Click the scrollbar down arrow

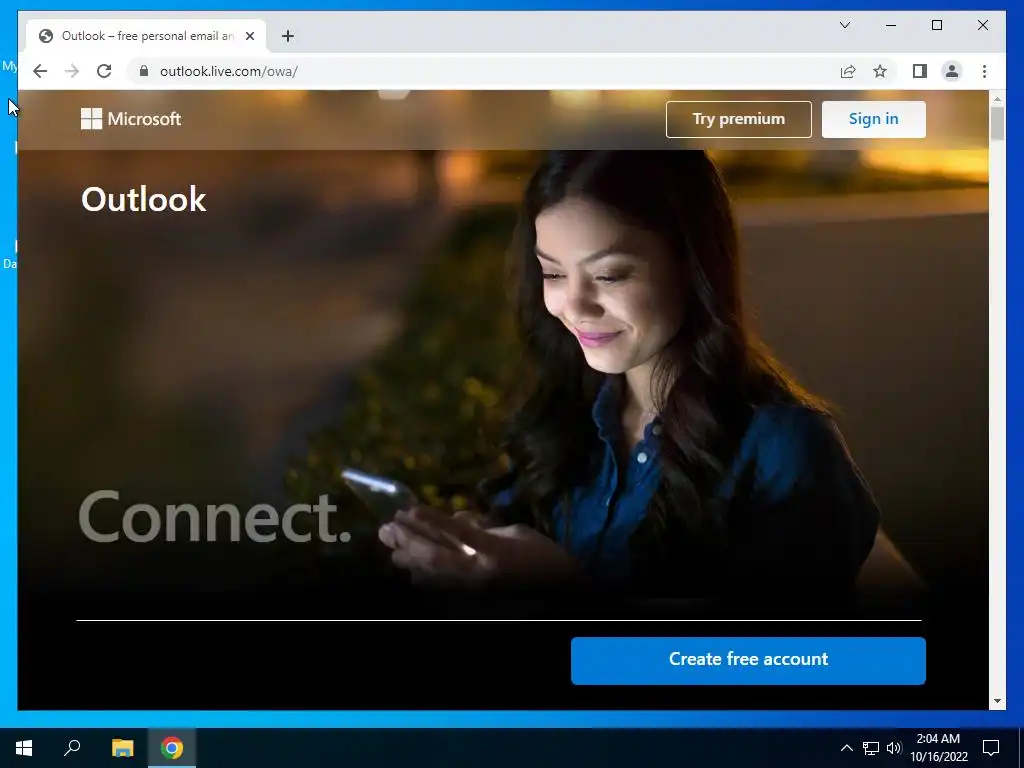[x=997, y=701]
